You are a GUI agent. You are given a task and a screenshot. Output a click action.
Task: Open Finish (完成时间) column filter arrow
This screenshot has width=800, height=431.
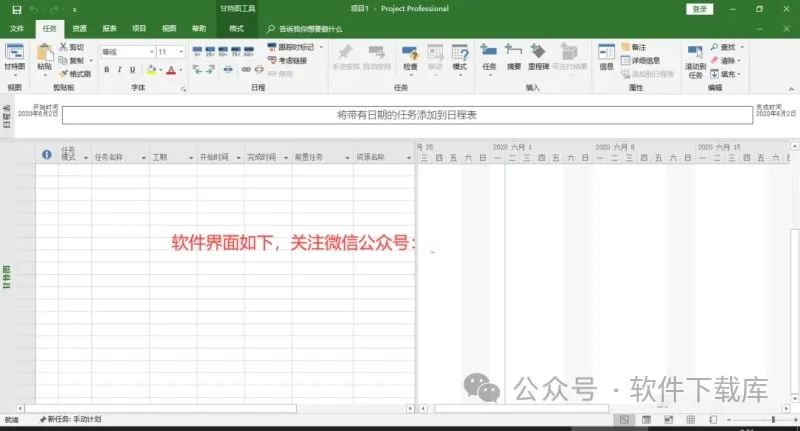tap(286, 158)
